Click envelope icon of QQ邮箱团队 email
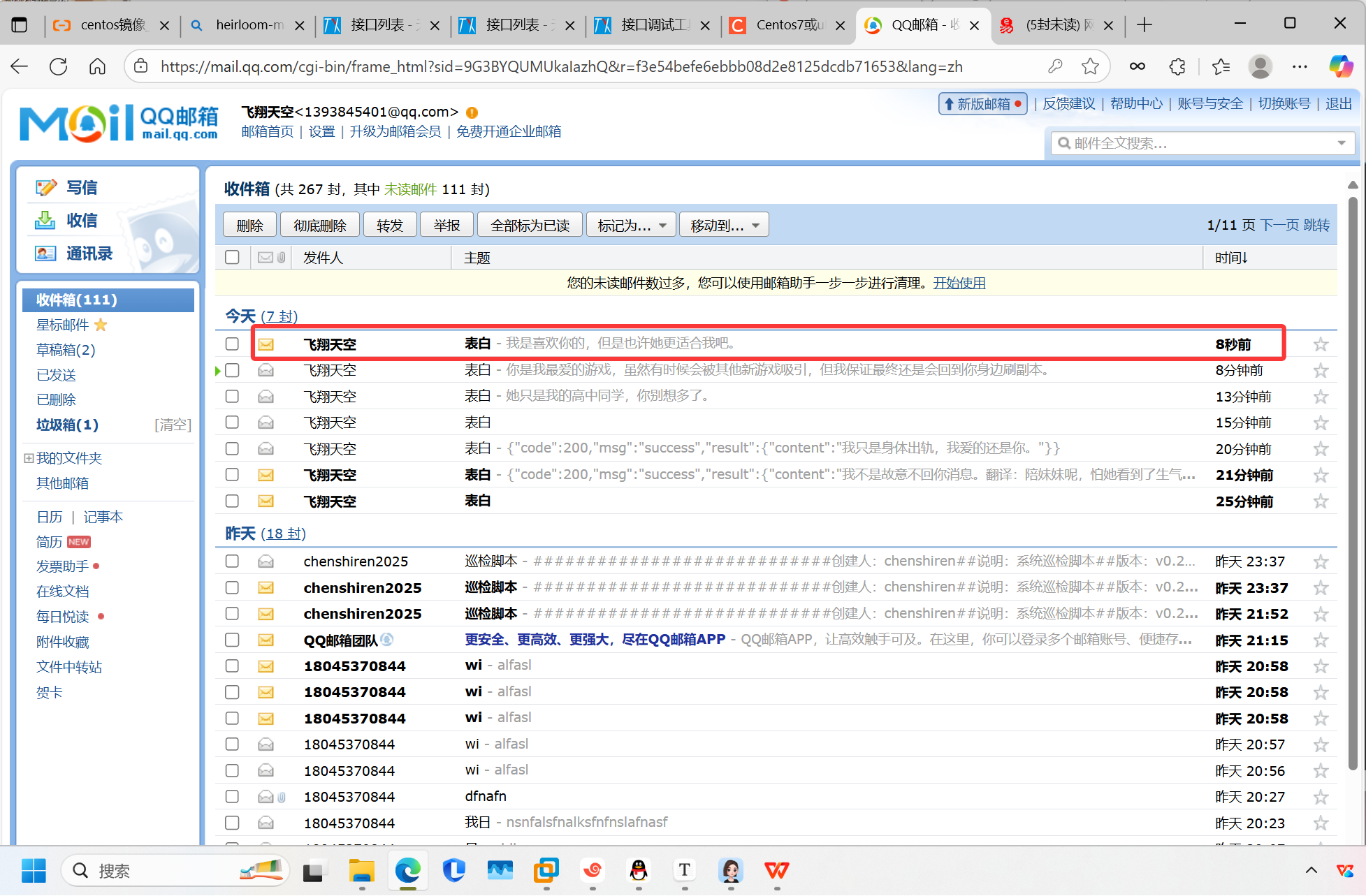This screenshot has height=896, width=1366. (266, 640)
